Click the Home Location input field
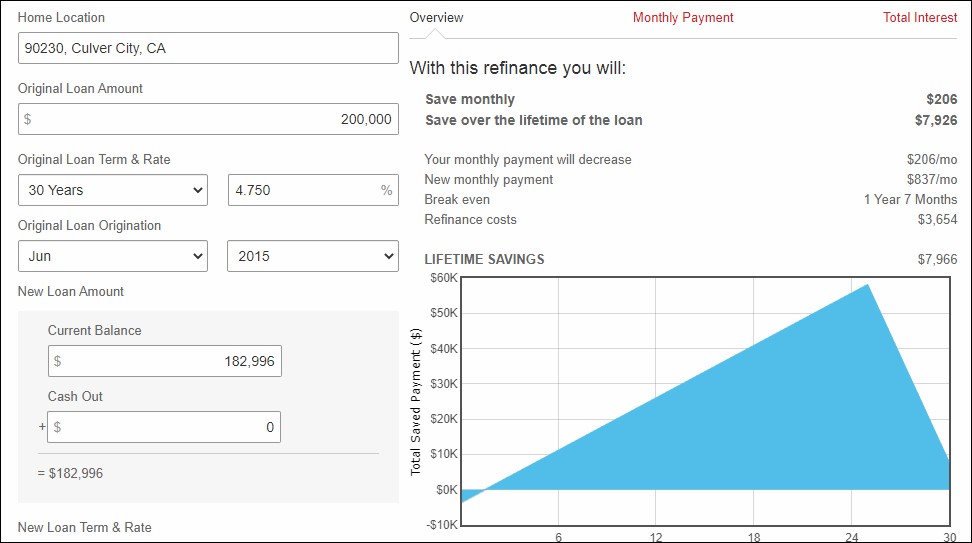This screenshot has width=972, height=543. (x=208, y=48)
